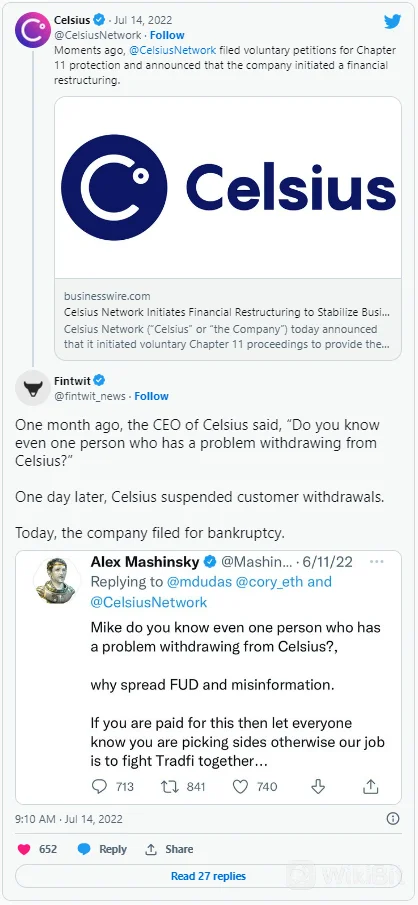This screenshot has width=418, height=905.
Task: Click the blue Reply speech bubble icon
Action: click(x=84, y=849)
